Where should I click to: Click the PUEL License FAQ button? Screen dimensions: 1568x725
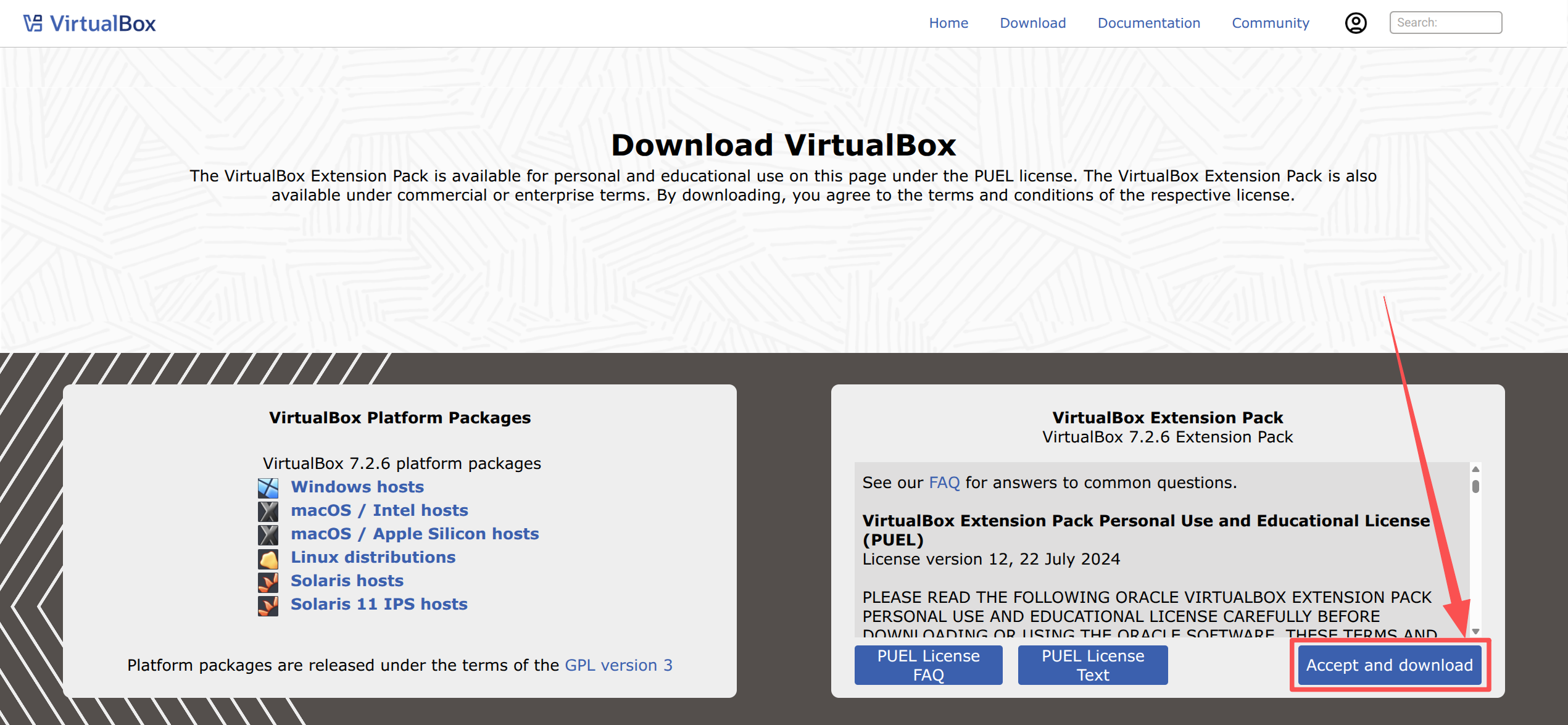coord(928,665)
